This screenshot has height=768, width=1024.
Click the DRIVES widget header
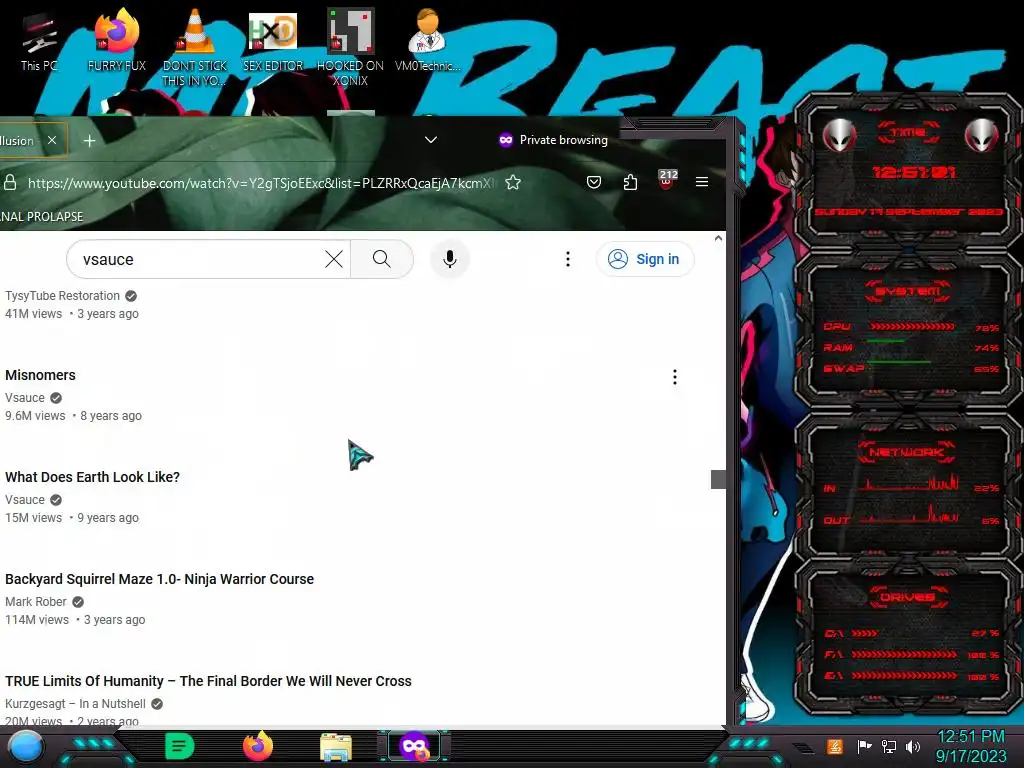pos(908,597)
